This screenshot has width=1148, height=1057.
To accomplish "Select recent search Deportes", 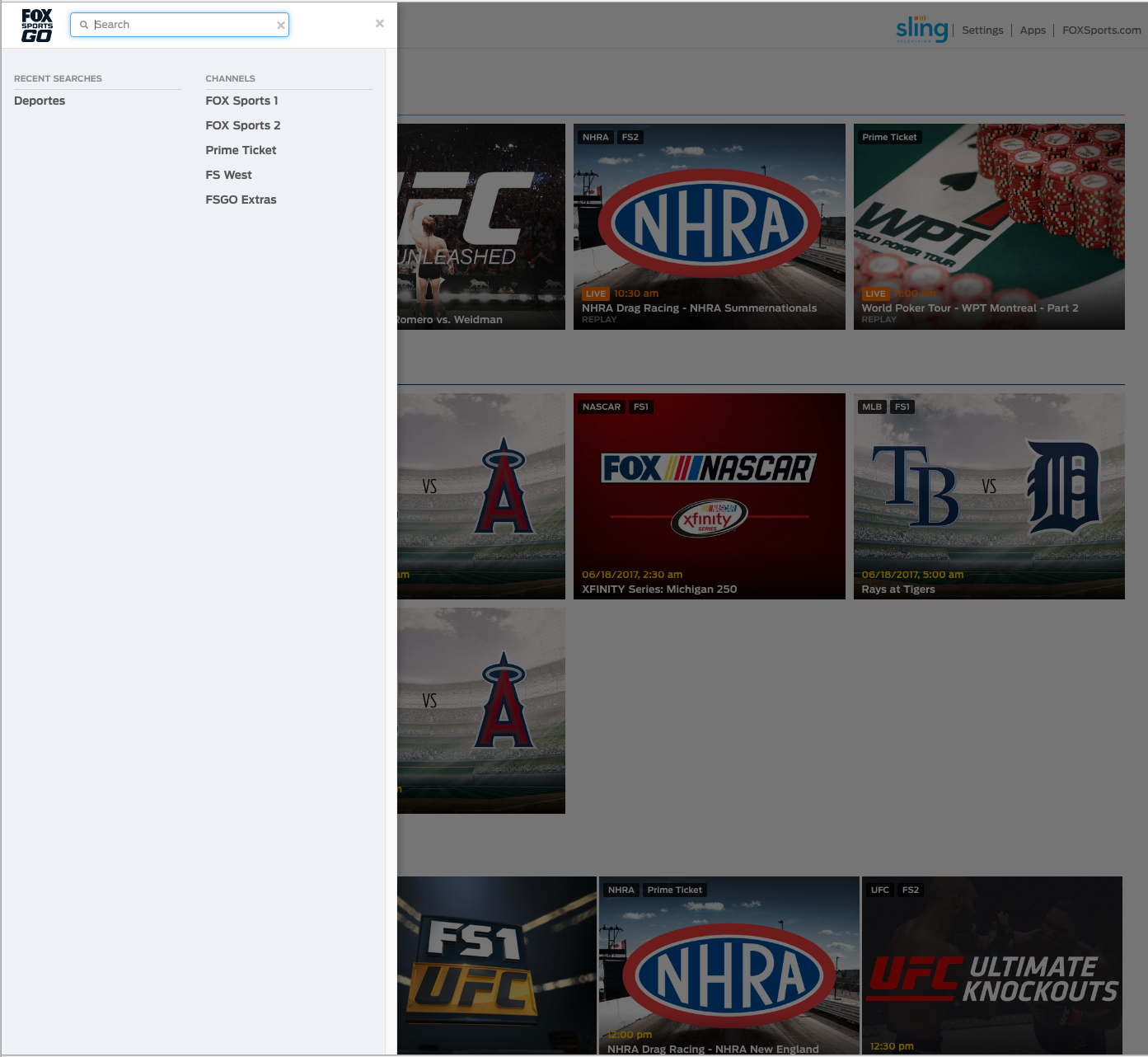I will [40, 101].
